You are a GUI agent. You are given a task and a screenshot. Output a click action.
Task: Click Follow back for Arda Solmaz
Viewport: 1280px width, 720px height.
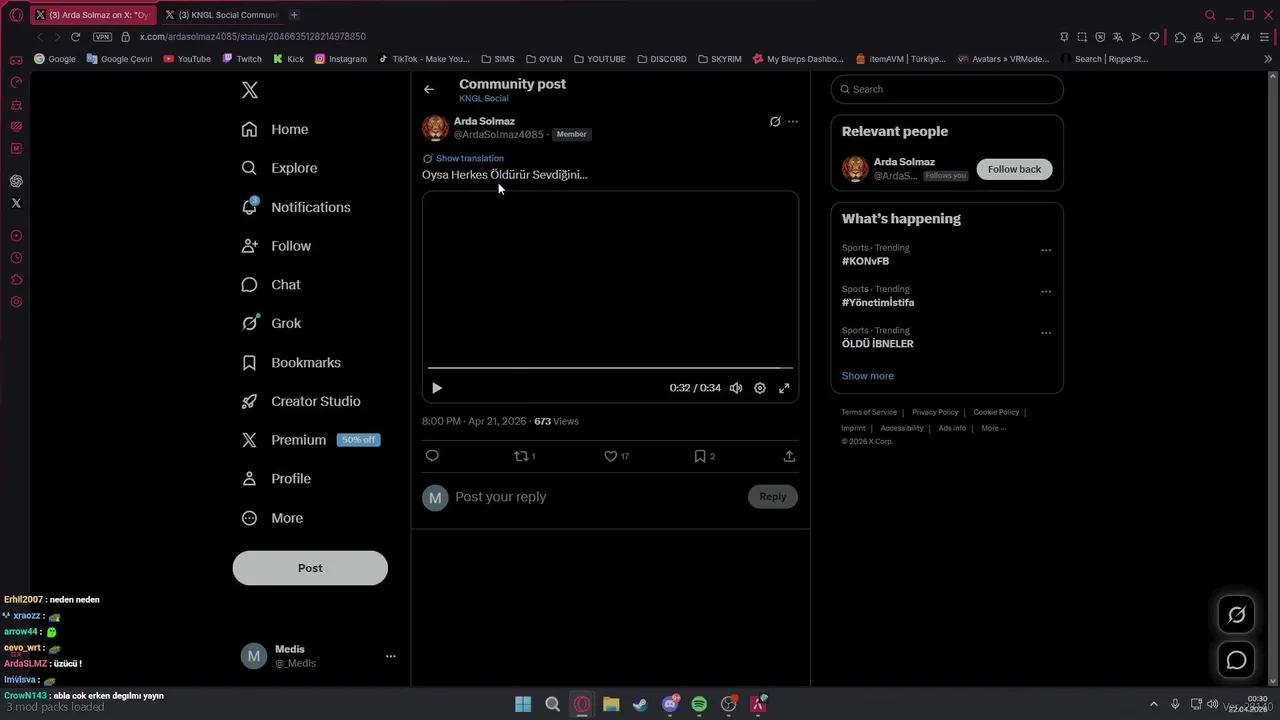tap(1014, 169)
